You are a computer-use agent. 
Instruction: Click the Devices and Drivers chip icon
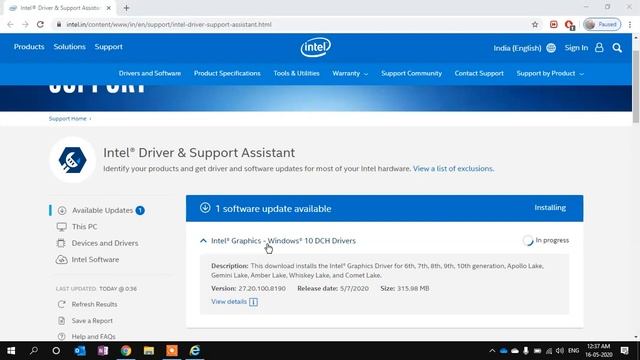61,243
